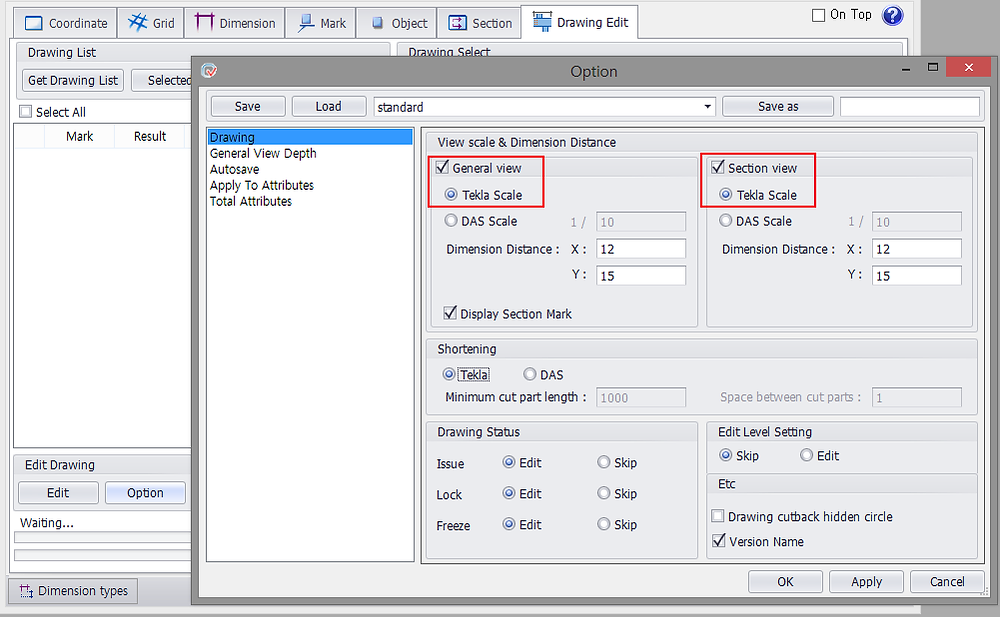Open the Object tab

[397, 23]
